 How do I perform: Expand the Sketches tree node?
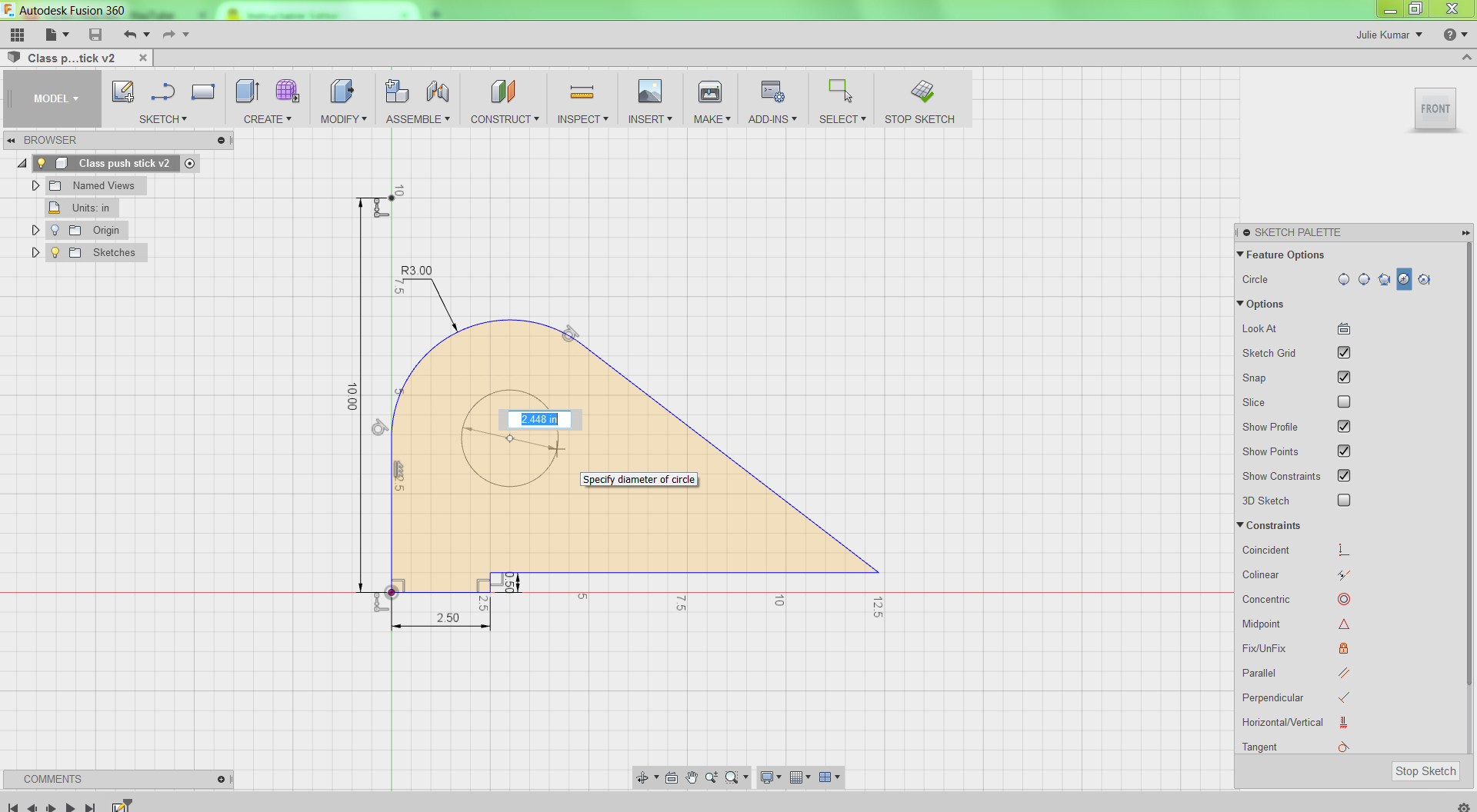[x=35, y=252]
